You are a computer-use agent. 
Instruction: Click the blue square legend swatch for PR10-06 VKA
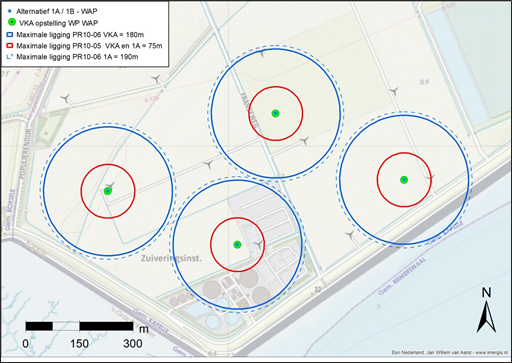pos(10,35)
